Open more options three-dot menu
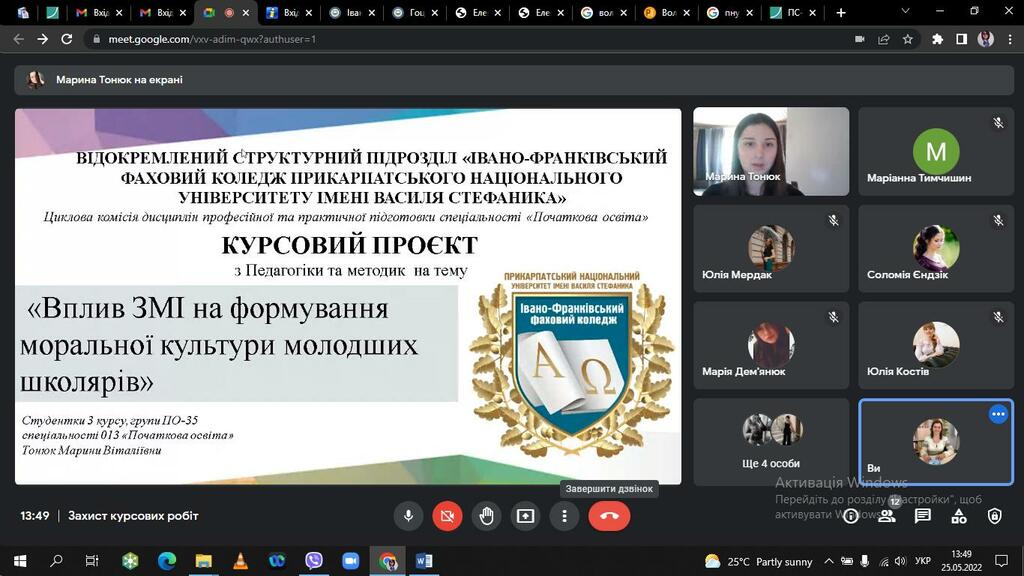This screenshot has height=576, width=1024. click(564, 516)
